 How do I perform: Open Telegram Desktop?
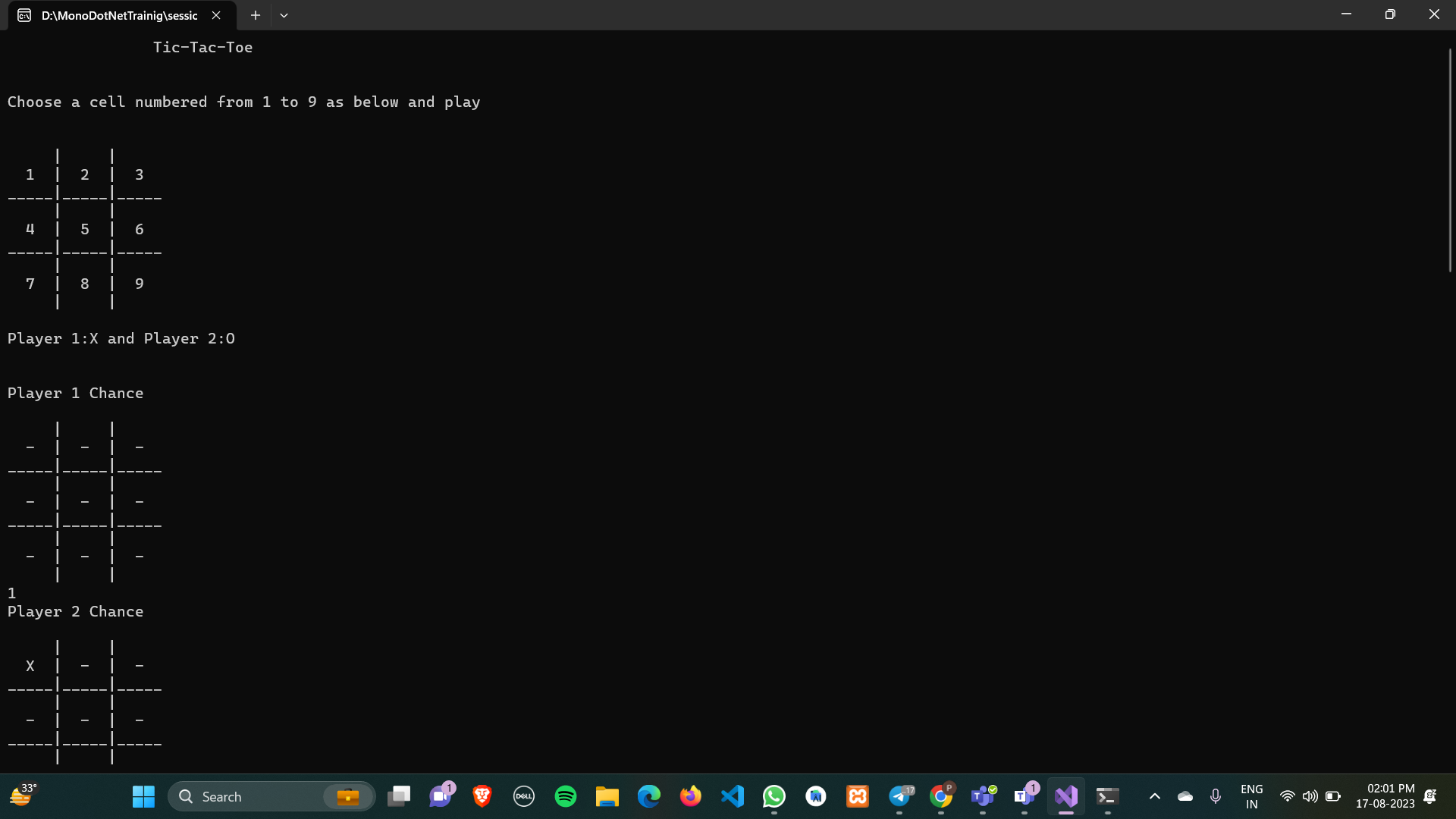899,796
